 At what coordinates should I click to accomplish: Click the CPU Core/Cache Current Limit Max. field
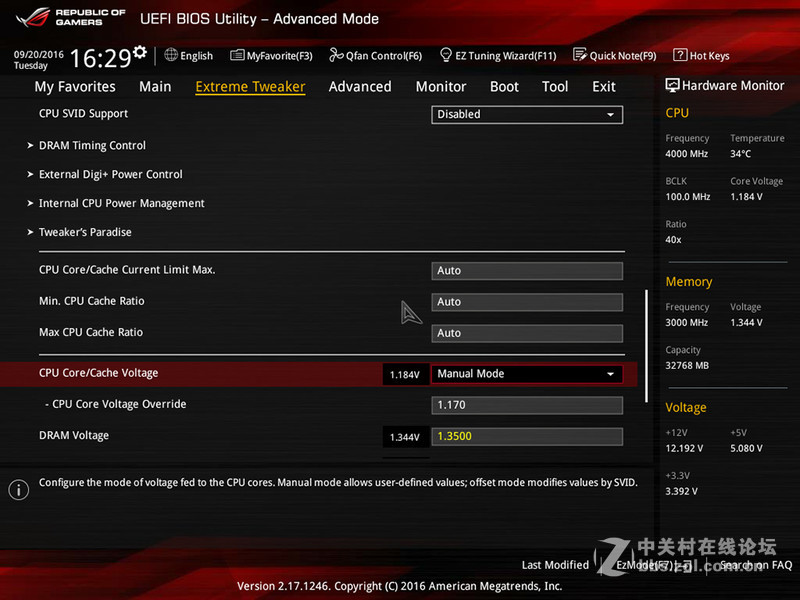click(527, 270)
